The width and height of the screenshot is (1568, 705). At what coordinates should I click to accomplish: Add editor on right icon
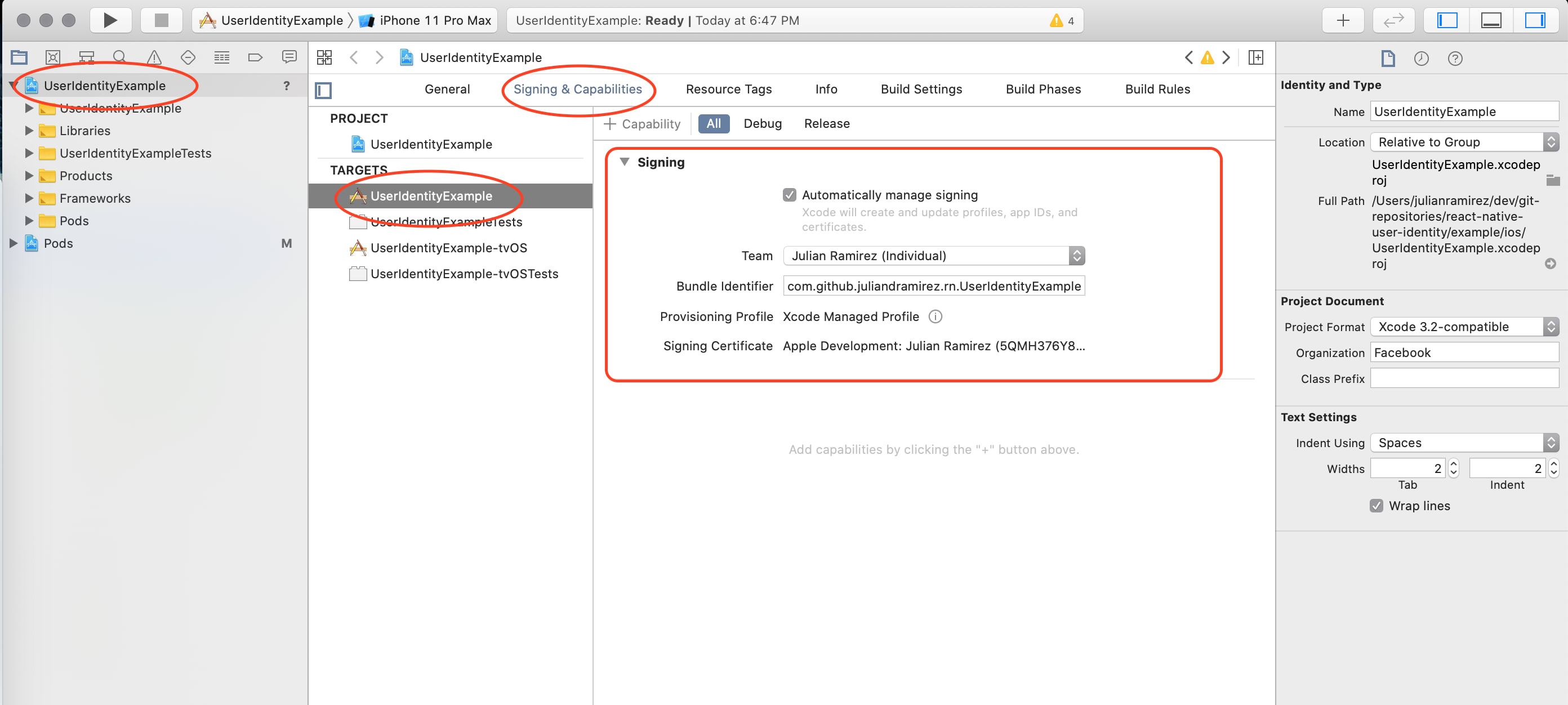coord(1256,57)
